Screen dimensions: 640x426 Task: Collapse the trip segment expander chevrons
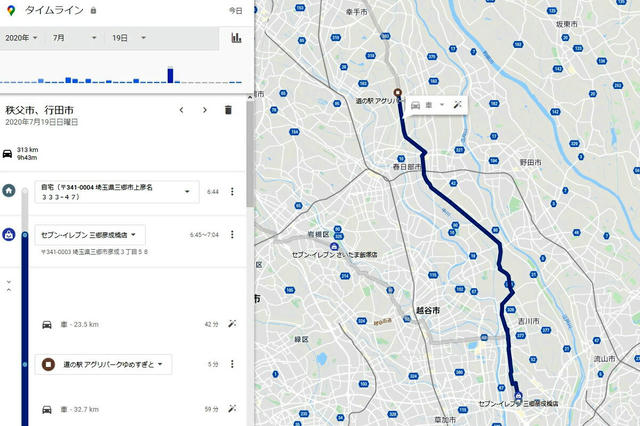tap(9, 286)
